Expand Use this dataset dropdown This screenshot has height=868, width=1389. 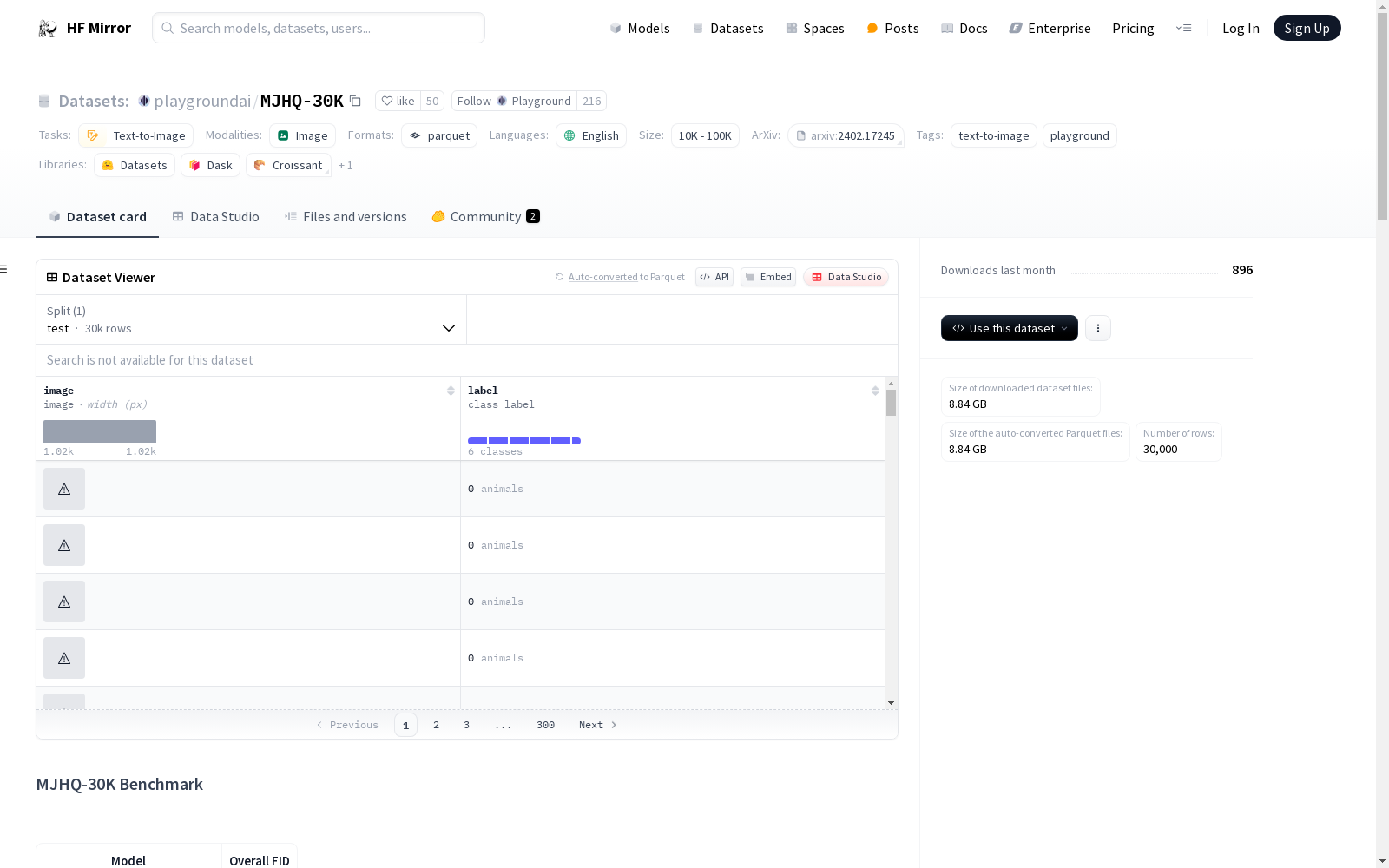pos(1010,328)
